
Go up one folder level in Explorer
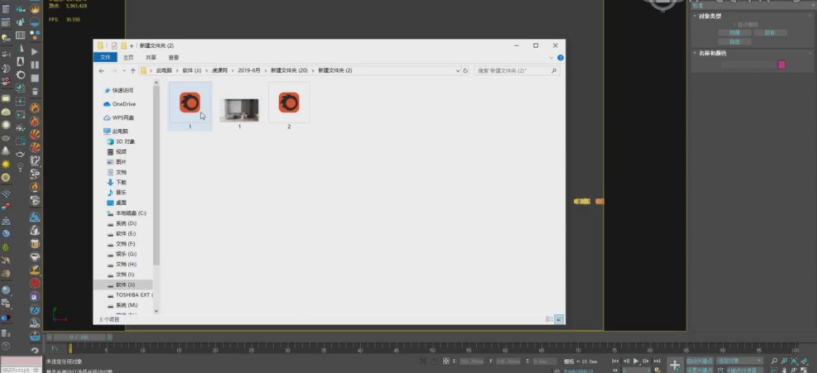pyautogui.click(x=133, y=70)
